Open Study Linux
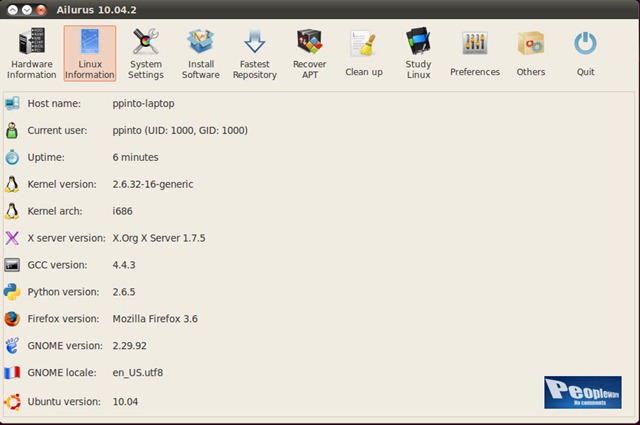The width and height of the screenshot is (640, 425). (418, 53)
